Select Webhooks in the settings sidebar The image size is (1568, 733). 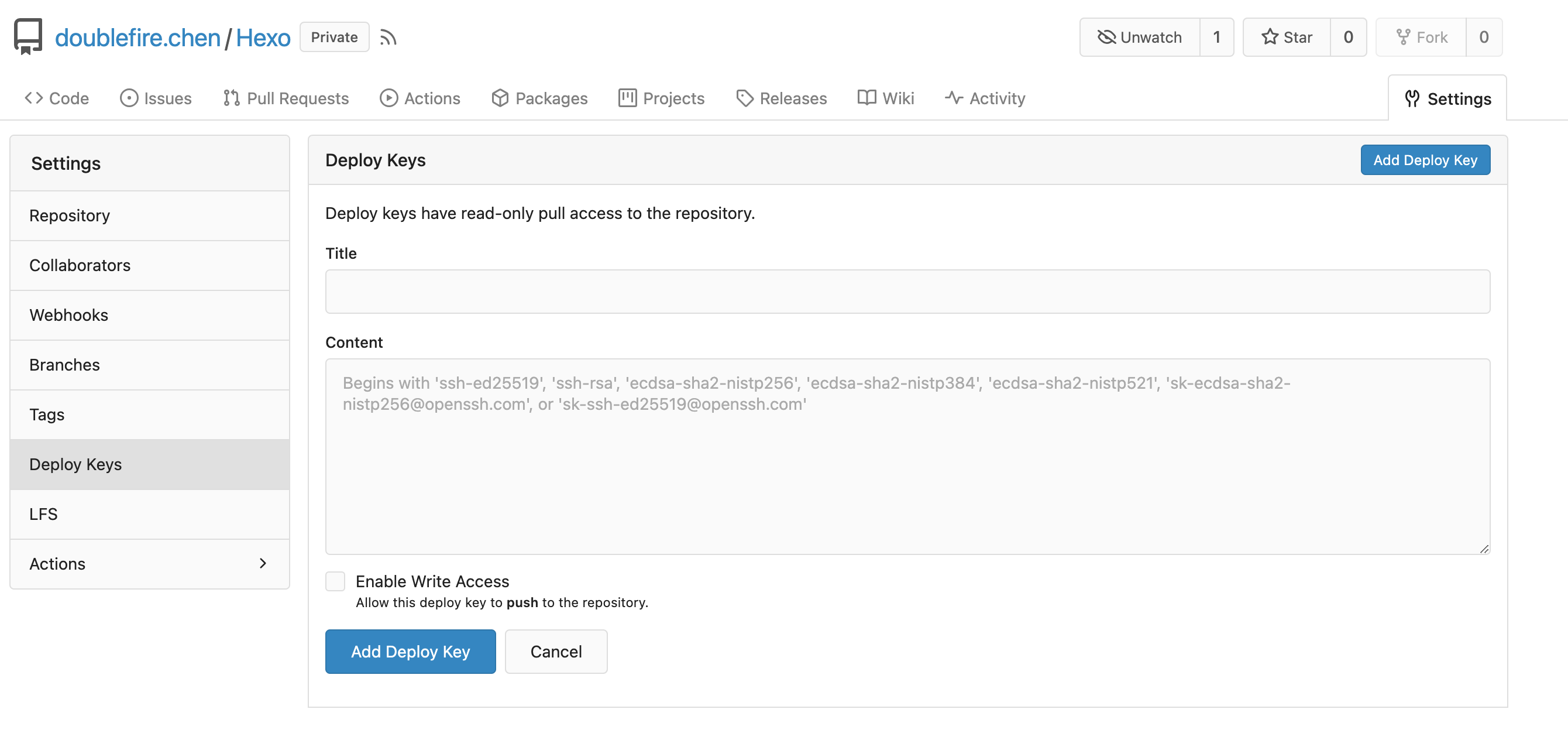[x=69, y=315]
